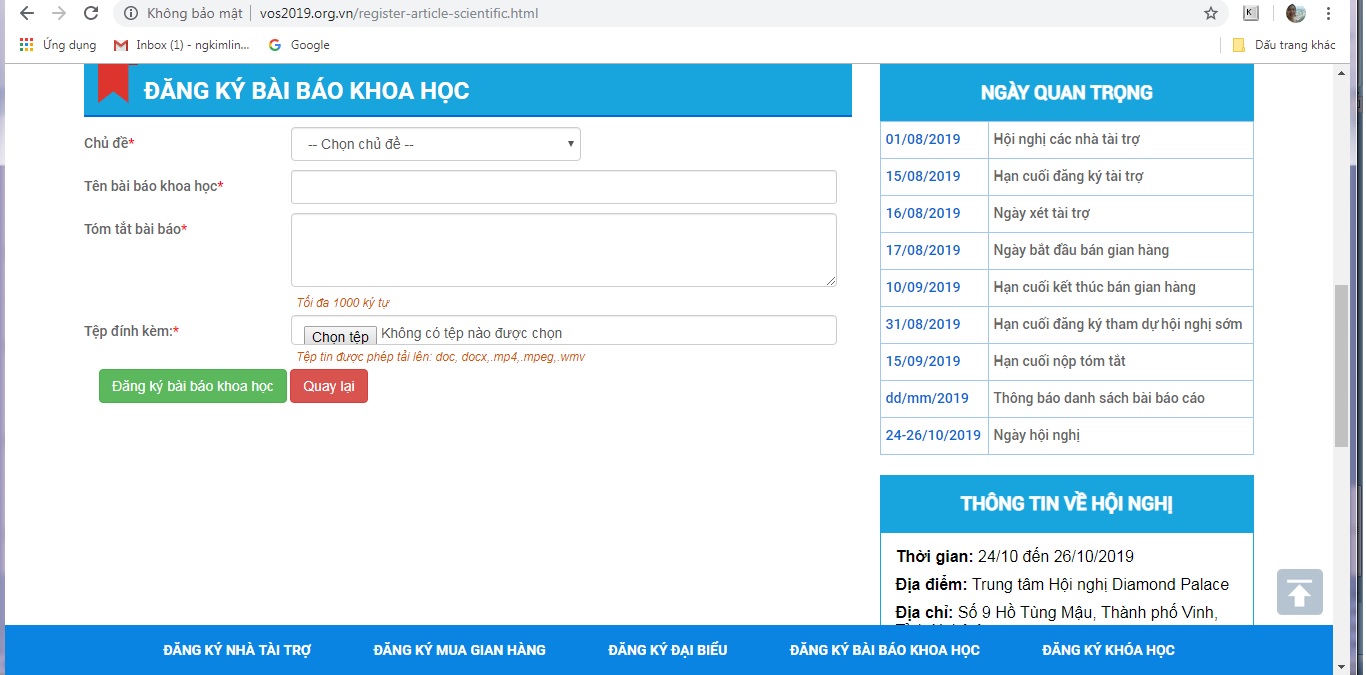
Task: Open the Ứng dụng apps grid shortcut
Action: click(x=58, y=45)
